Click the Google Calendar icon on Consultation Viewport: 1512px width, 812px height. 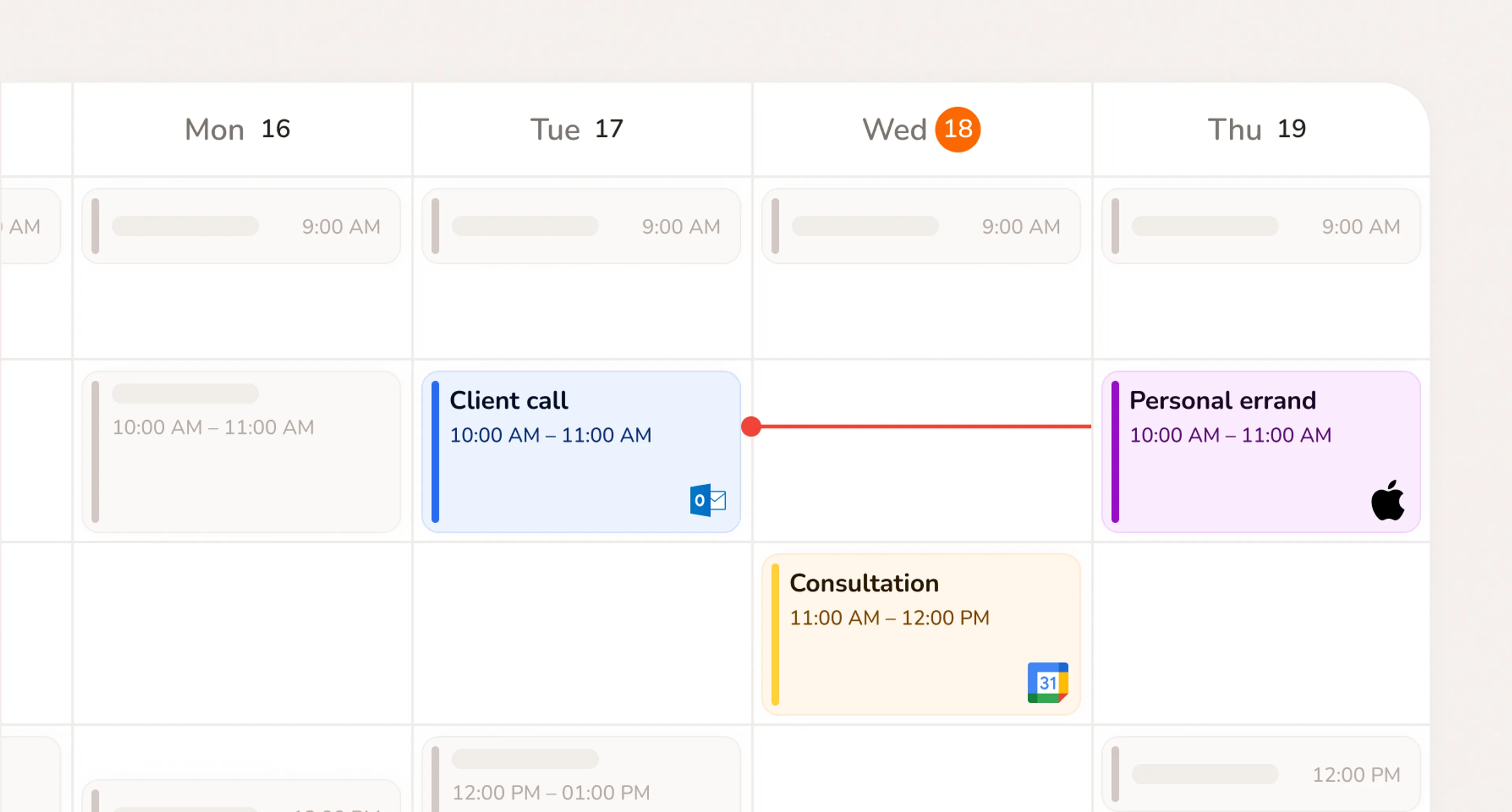1048,682
